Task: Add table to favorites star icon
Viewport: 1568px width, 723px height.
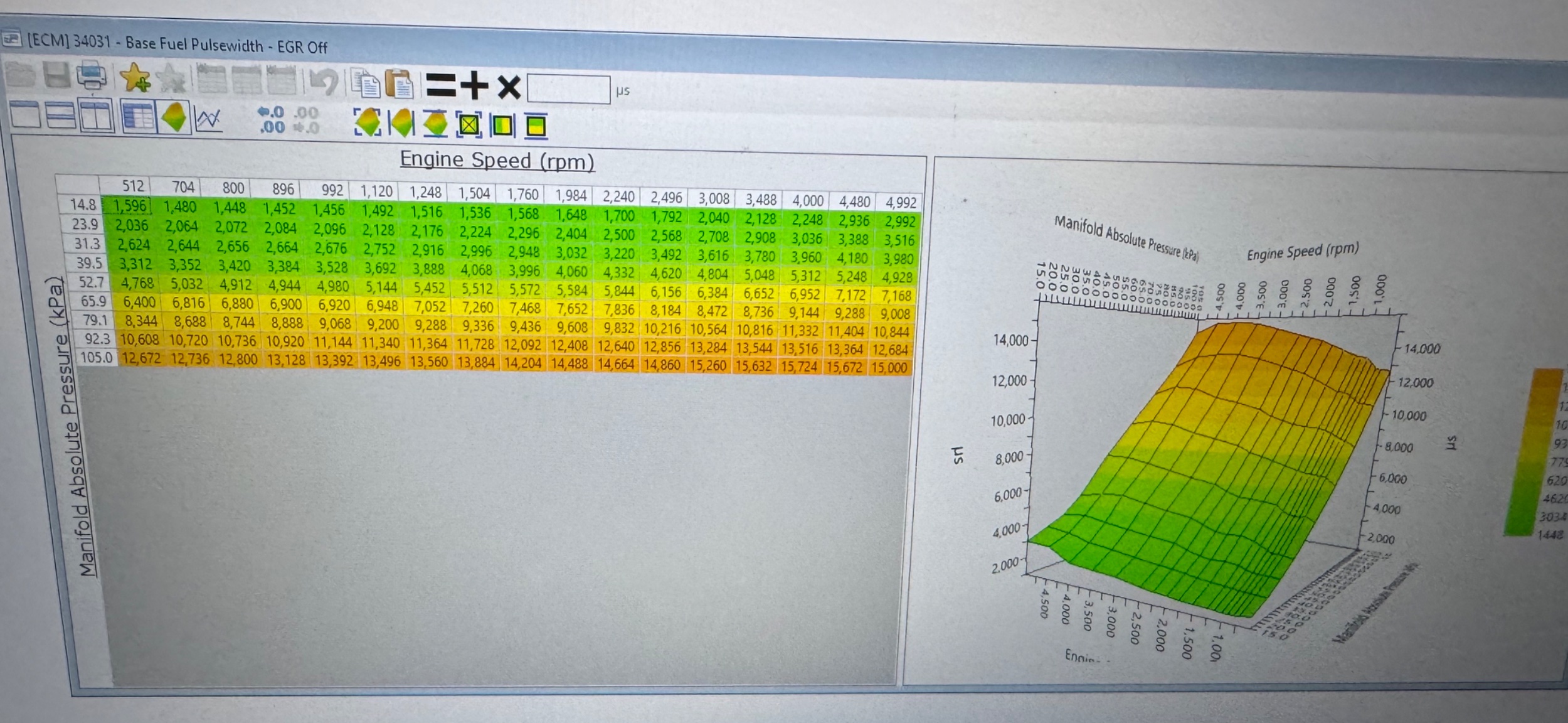Action: [135, 78]
